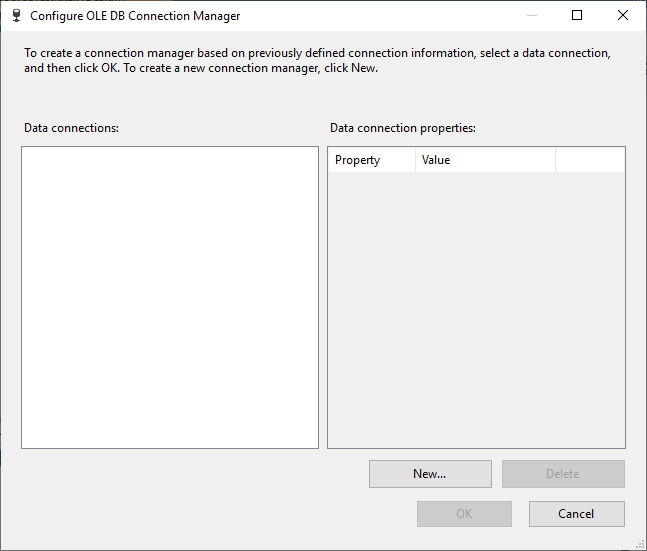Close the Configure OLE DB Connection Manager

(623, 16)
